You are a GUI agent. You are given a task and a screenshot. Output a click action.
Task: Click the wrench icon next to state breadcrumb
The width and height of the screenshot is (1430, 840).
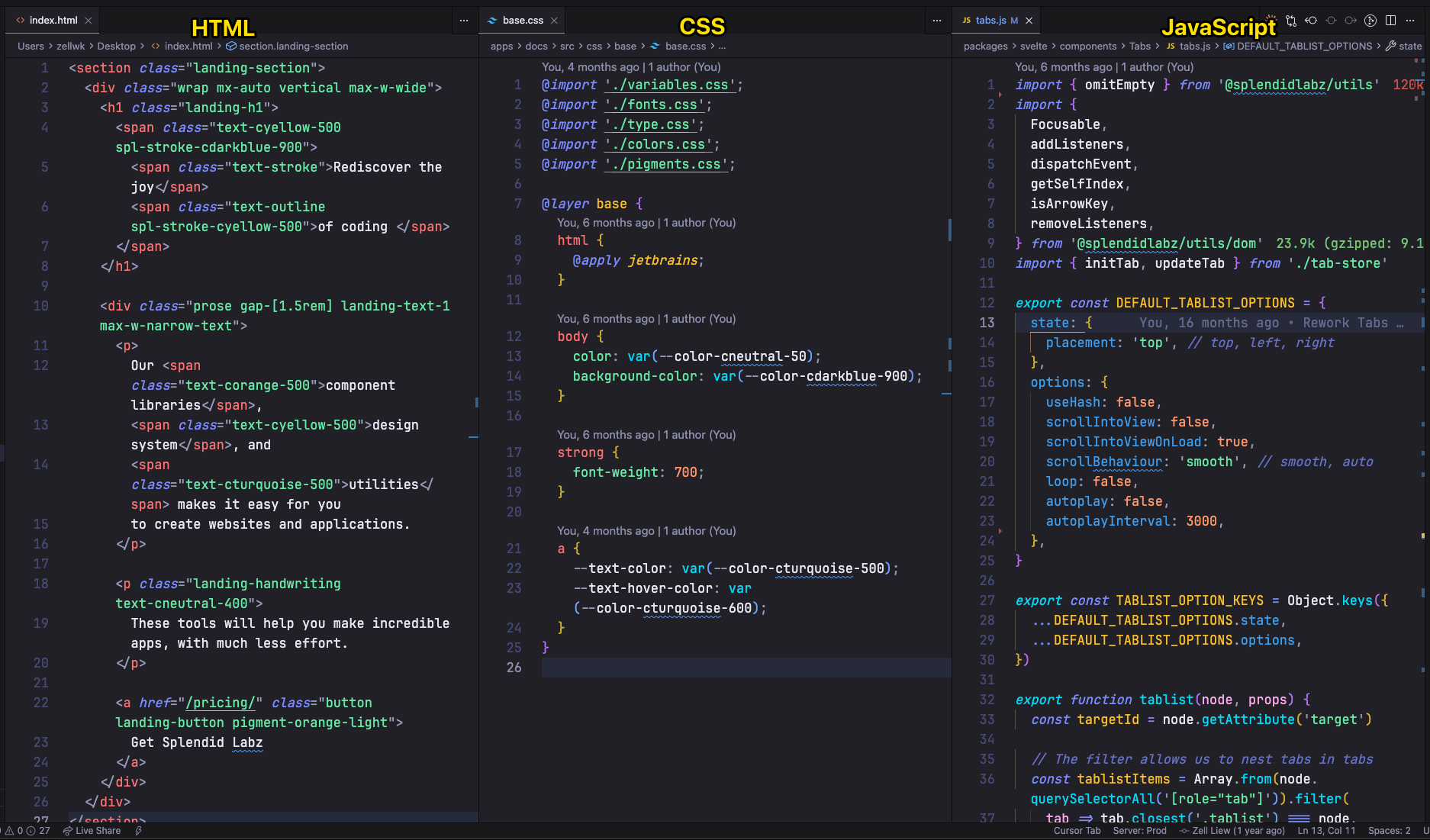point(1389,46)
